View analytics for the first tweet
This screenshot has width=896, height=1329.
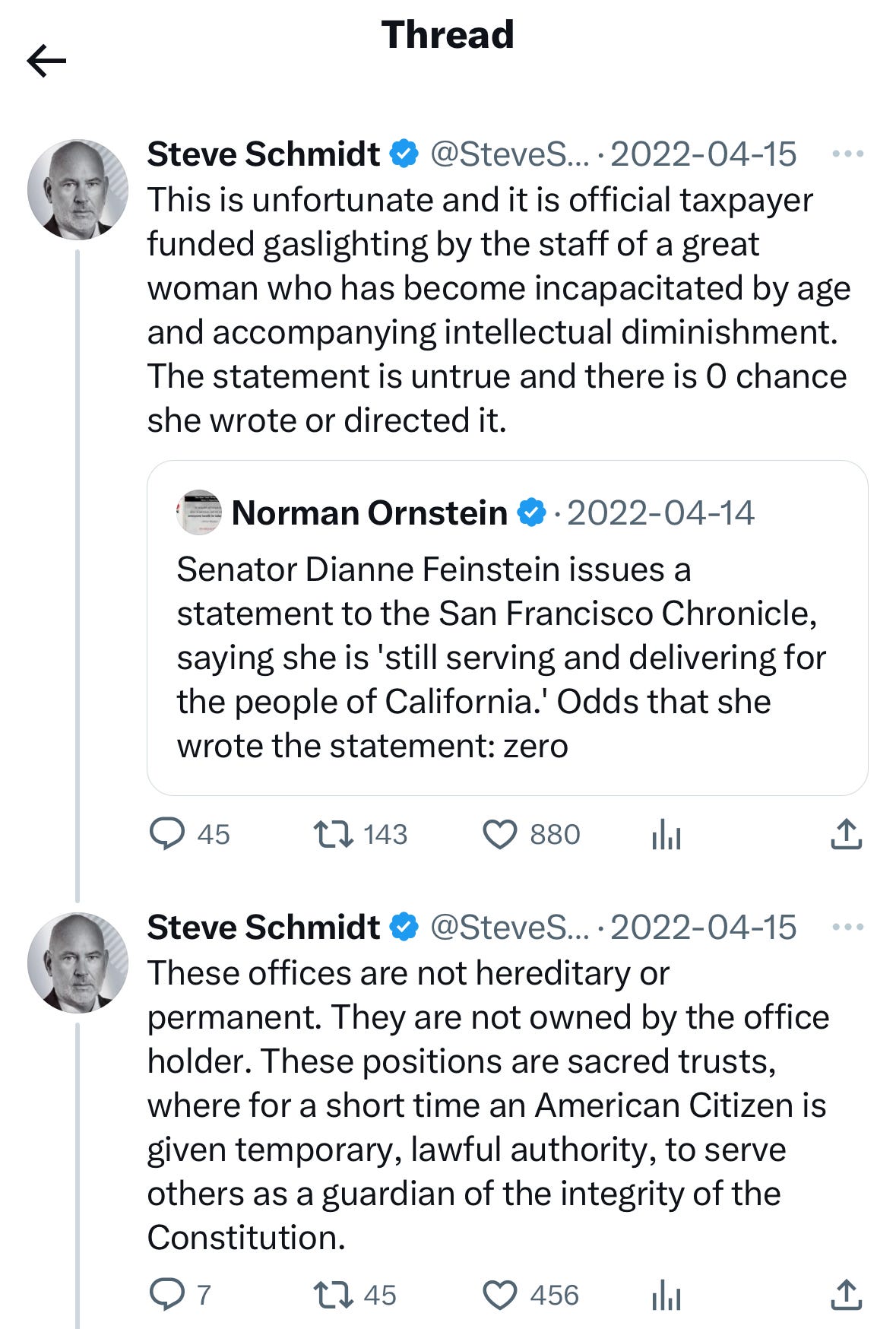(x=666, y=836)
